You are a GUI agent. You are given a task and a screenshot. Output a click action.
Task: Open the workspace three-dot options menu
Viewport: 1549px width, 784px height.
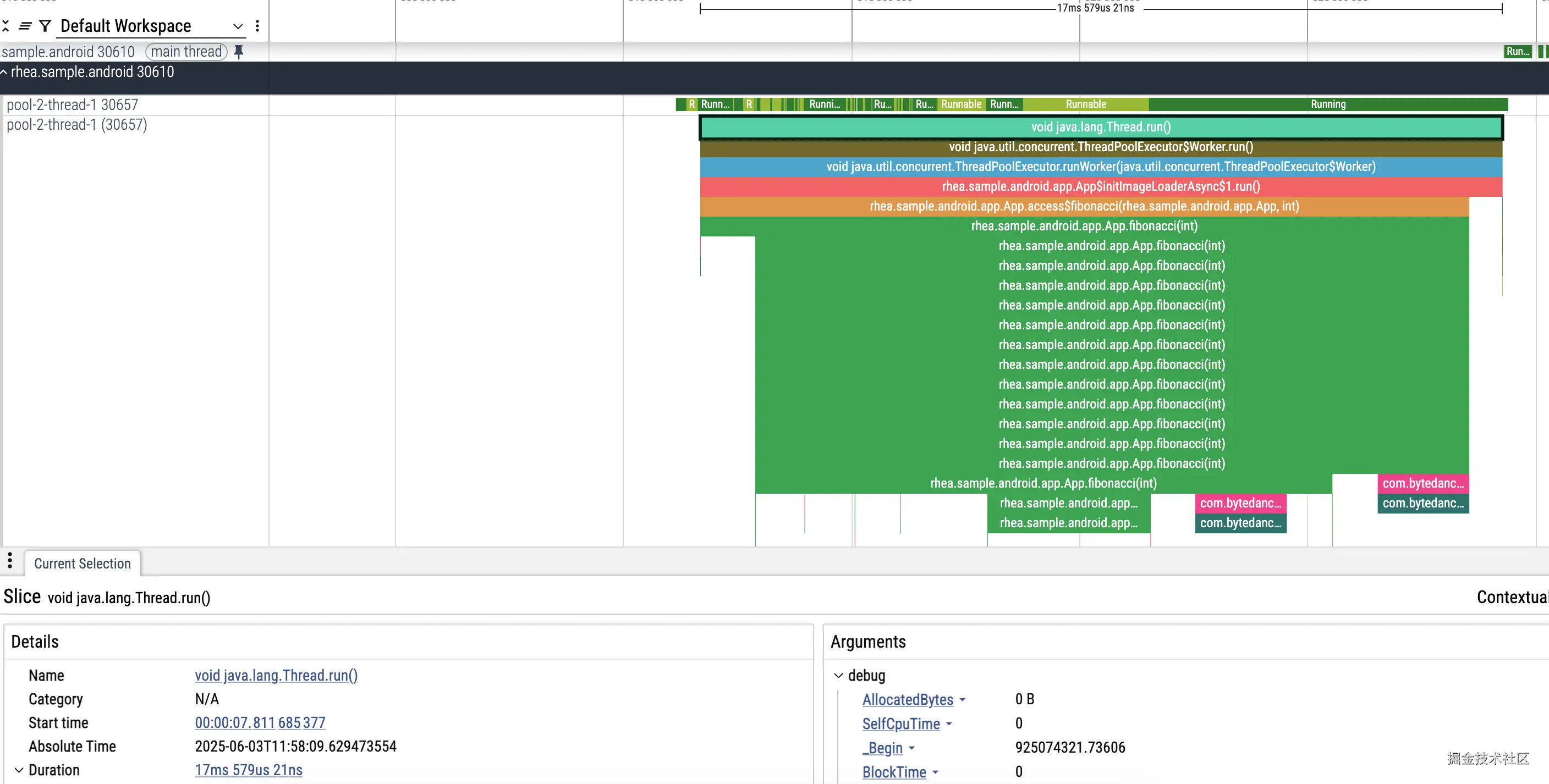257,26
